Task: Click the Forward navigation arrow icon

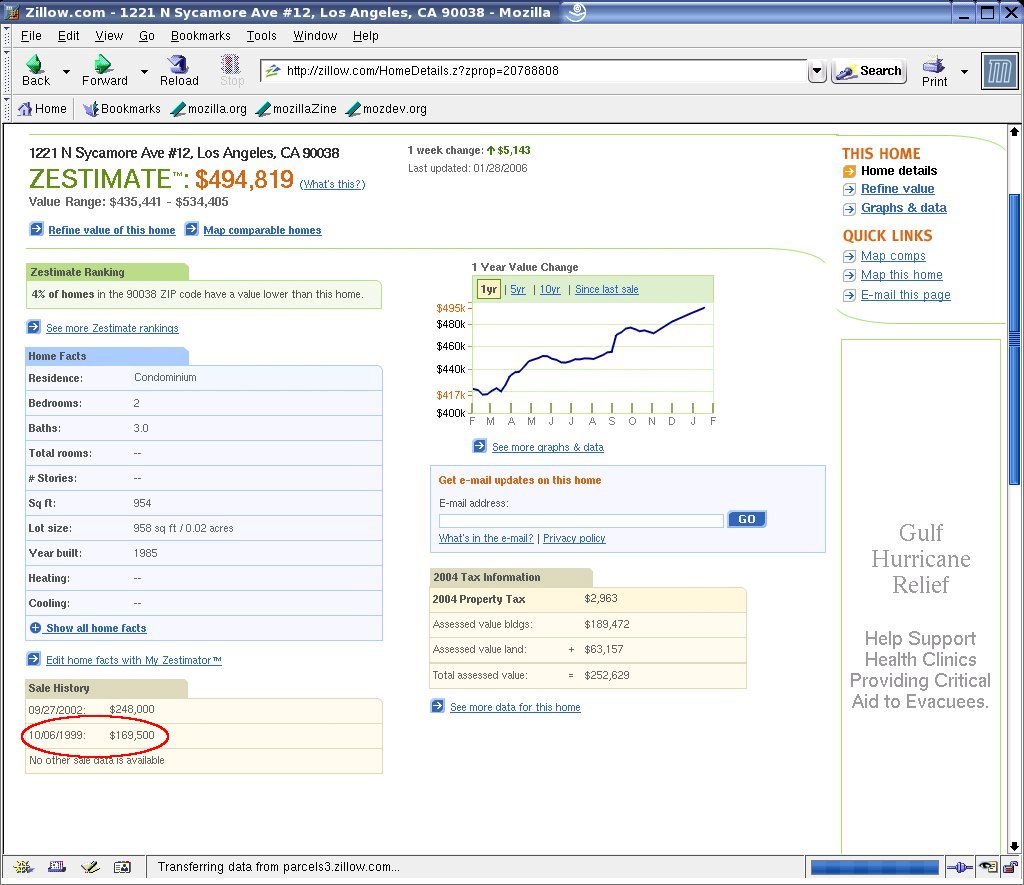Action: 103,64
